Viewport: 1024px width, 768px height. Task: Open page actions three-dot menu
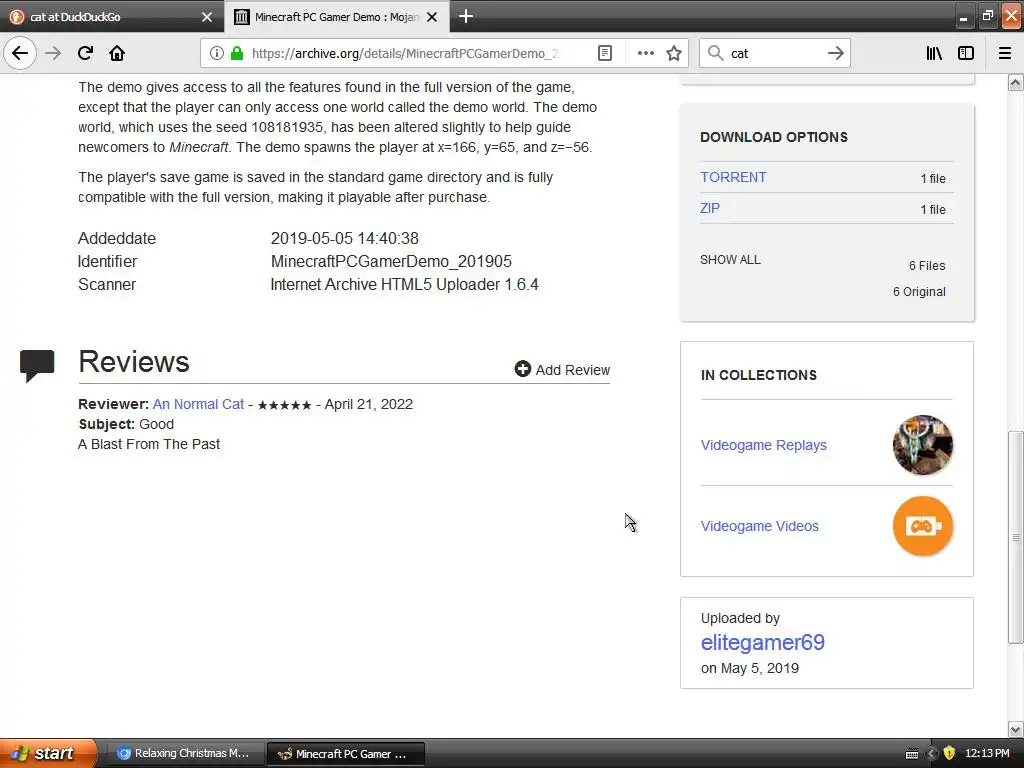(x=645, y=53)
